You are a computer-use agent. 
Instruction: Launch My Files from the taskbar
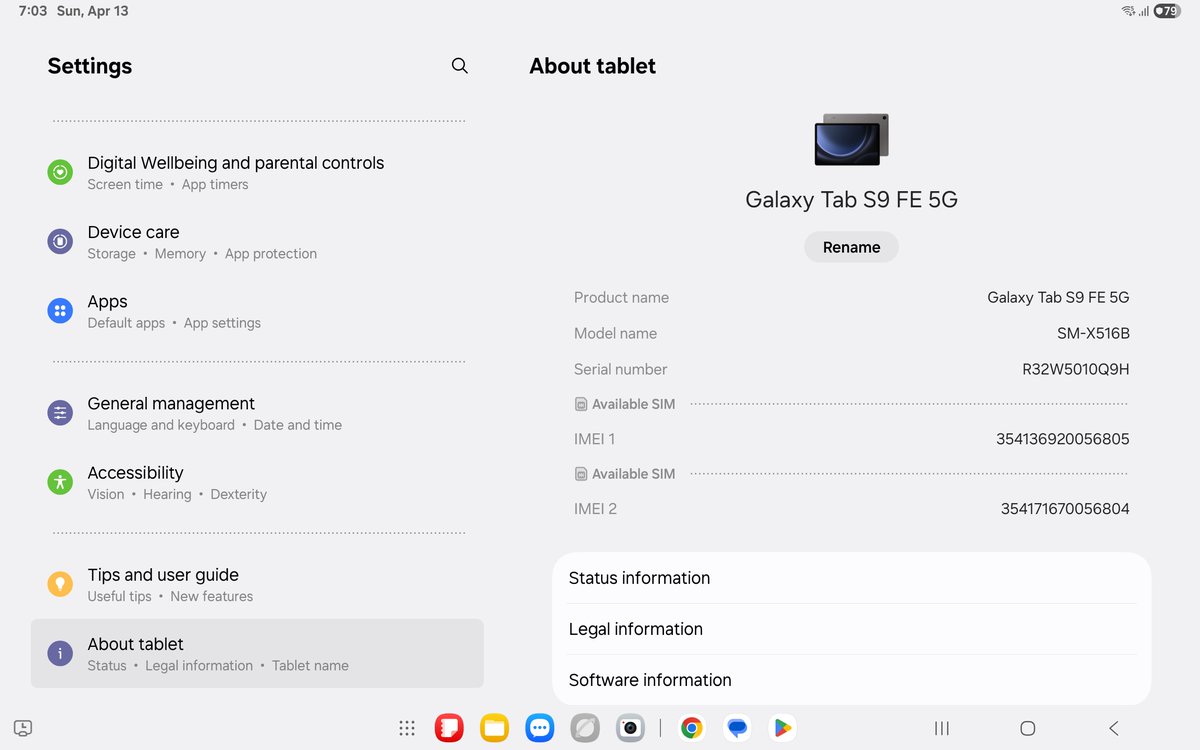point(495,728)
